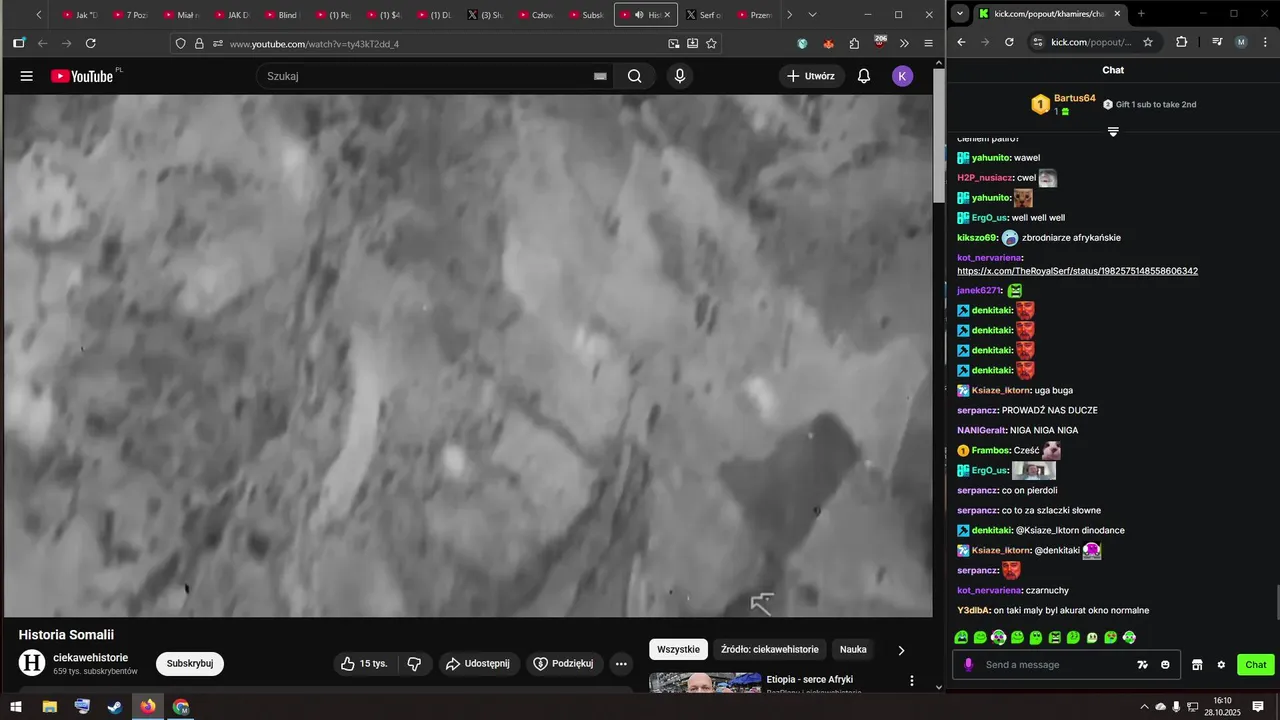Dislike the video with thumbs down

click(x=414, y=664)
